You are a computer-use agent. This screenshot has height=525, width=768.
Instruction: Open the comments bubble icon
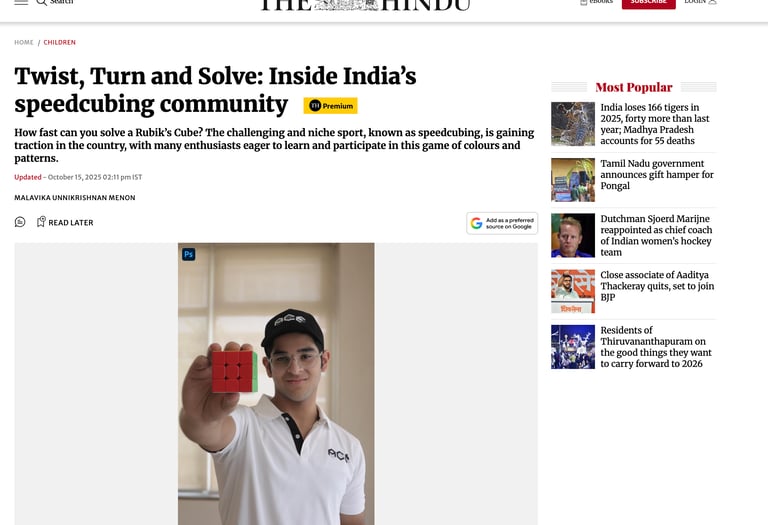point(20,222)
